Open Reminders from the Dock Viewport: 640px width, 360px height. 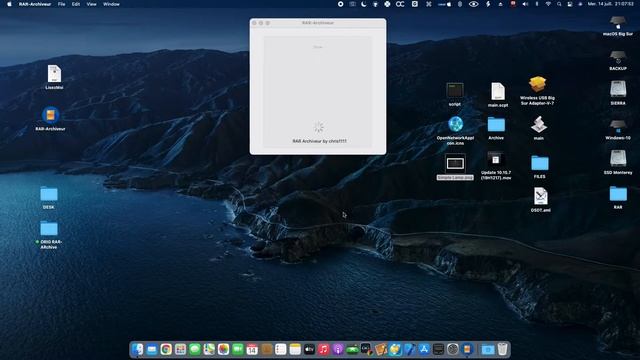[280, 349]
